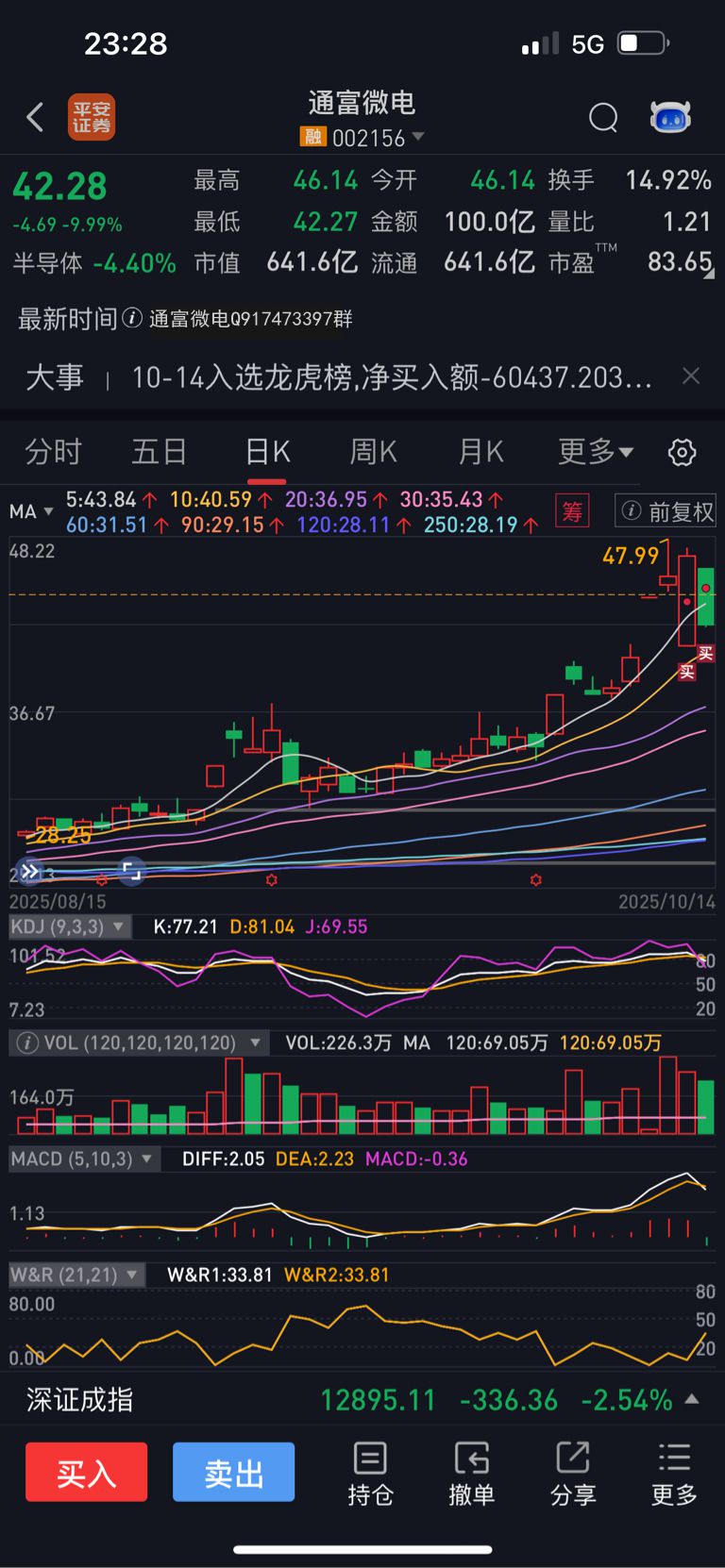This screenshot has height=1568, width=725.
Task: Tap the 通富微电 group announcement text
Action: (250, 319)
